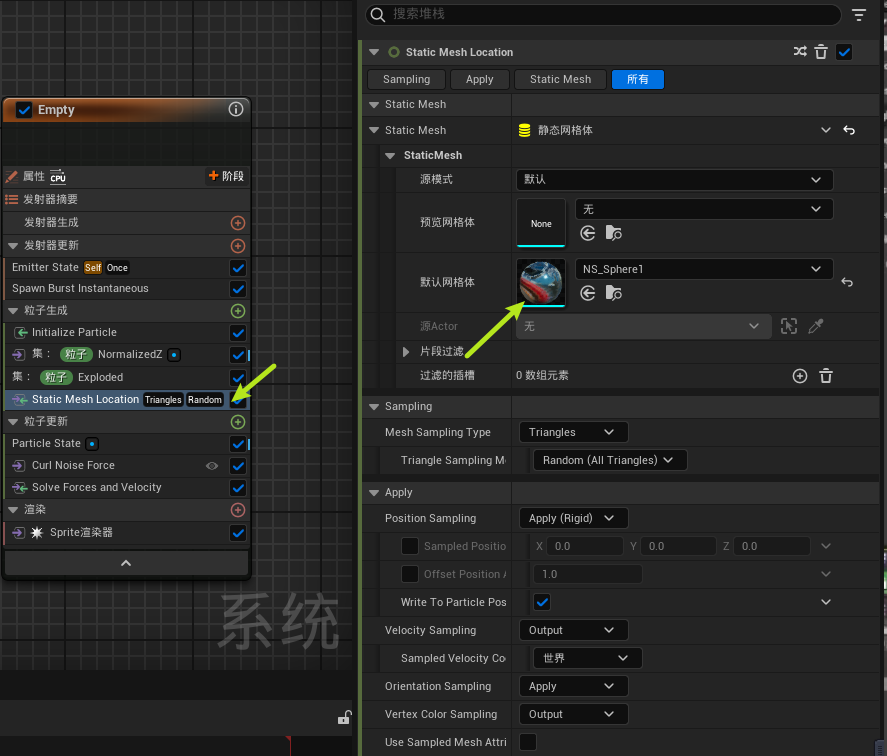Disable the Spawn Burst Instantaneous module

tap(238, 289)
